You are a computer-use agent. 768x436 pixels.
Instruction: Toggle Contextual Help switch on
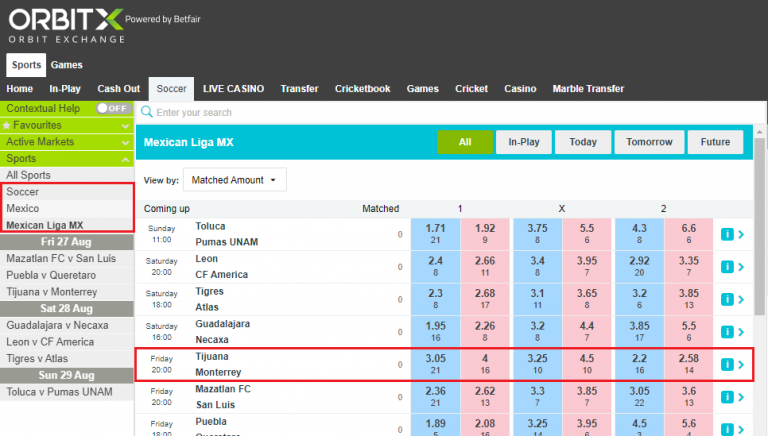click(x=114, y=108)
